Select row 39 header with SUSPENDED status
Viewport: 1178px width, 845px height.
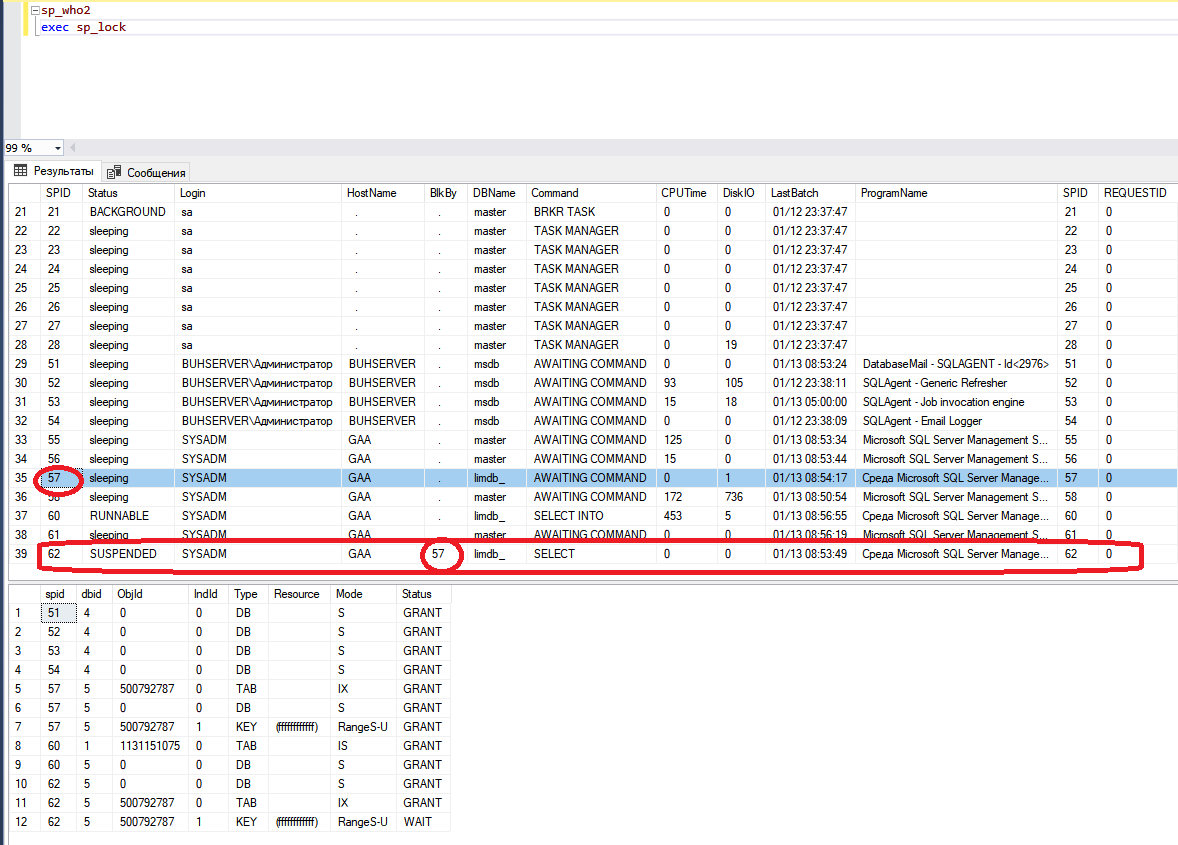[x=21, y=554]
